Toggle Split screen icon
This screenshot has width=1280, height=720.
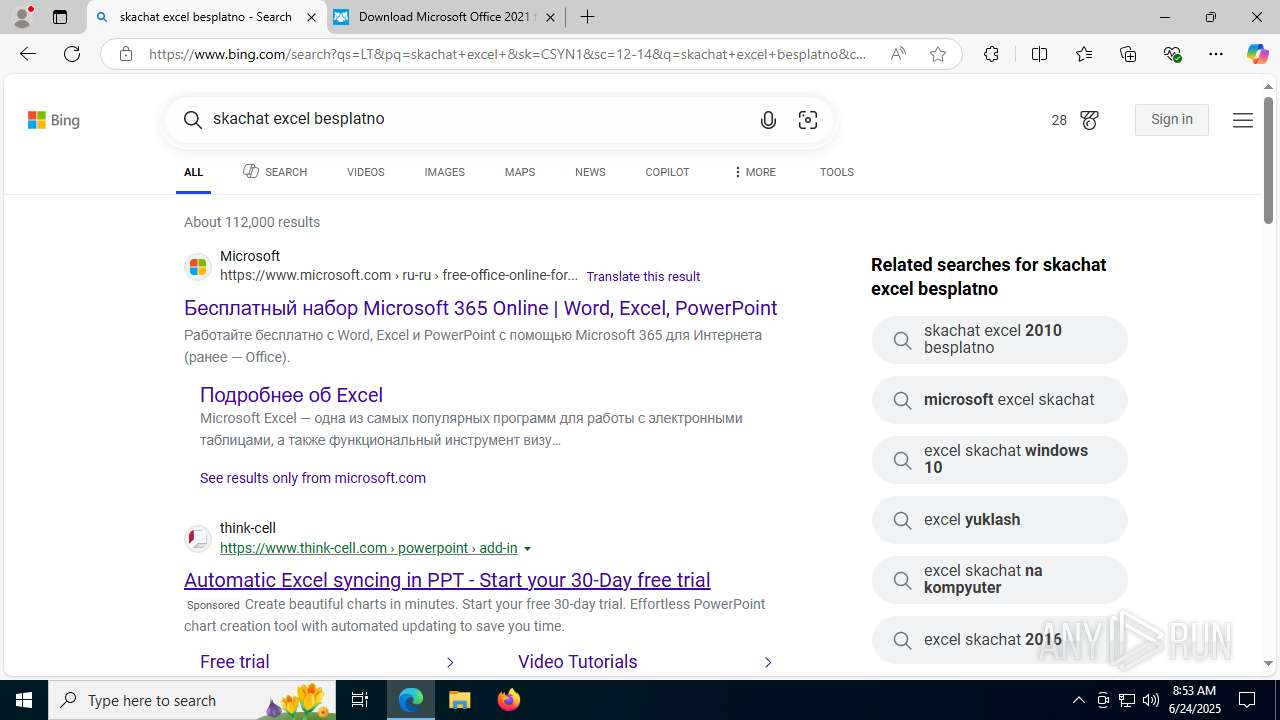(x=1039, y=54)
